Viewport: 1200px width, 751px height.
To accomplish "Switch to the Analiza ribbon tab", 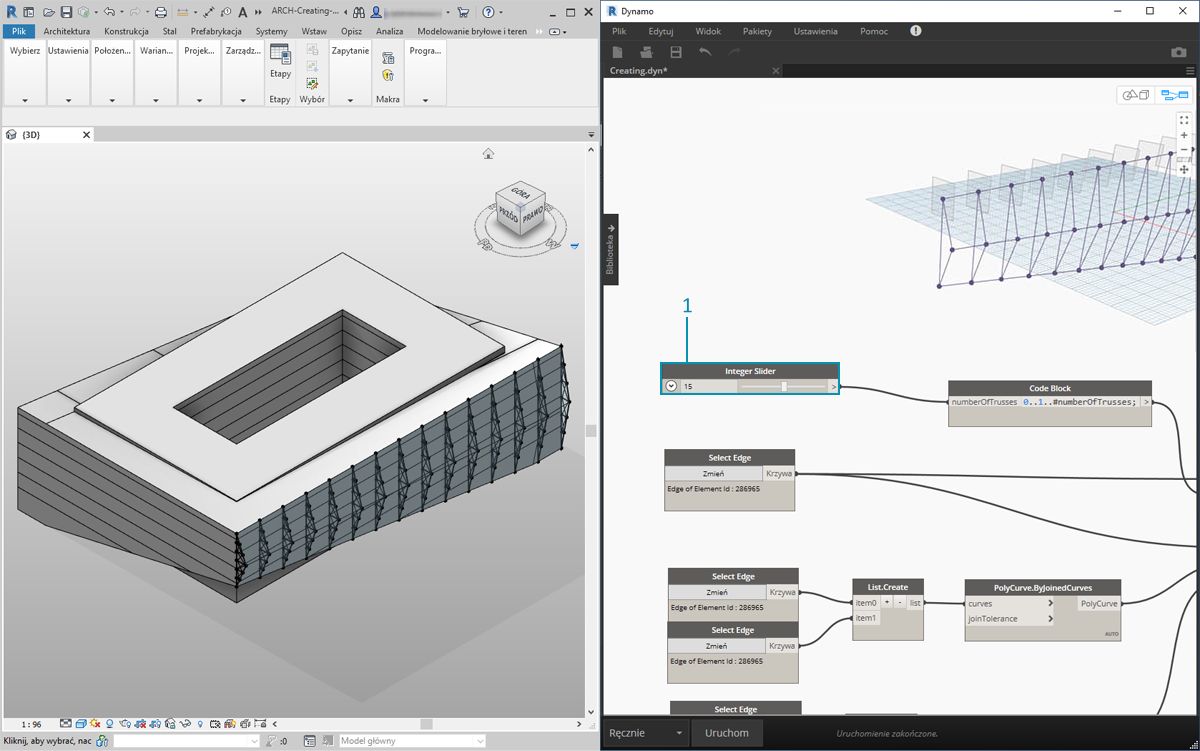I will click(389, 31).
